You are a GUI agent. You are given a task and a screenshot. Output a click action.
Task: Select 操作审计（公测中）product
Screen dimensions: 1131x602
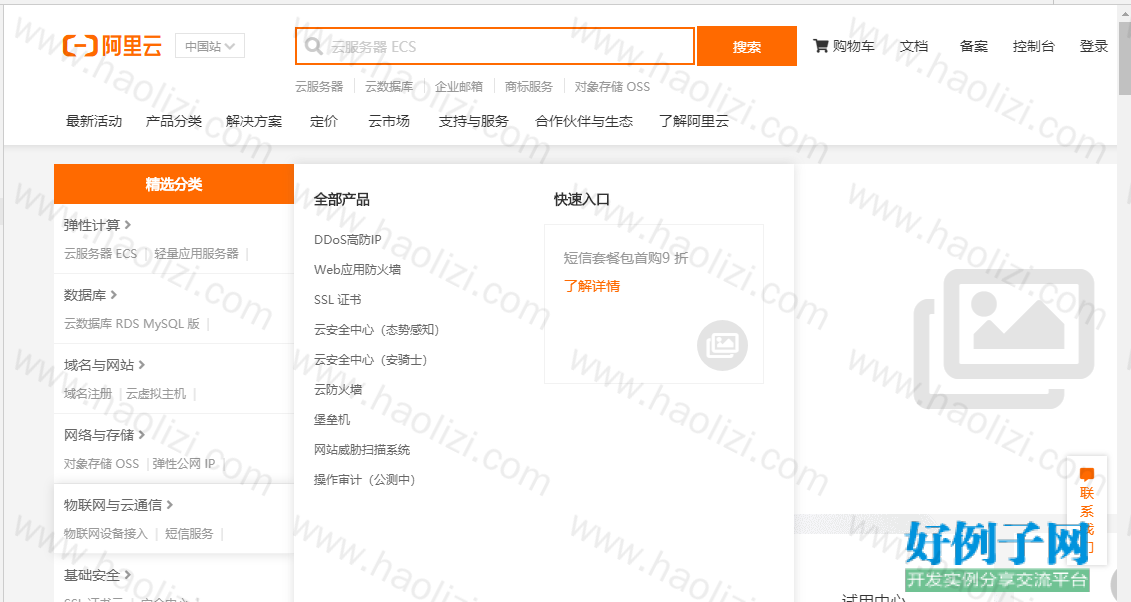point(365,480)
